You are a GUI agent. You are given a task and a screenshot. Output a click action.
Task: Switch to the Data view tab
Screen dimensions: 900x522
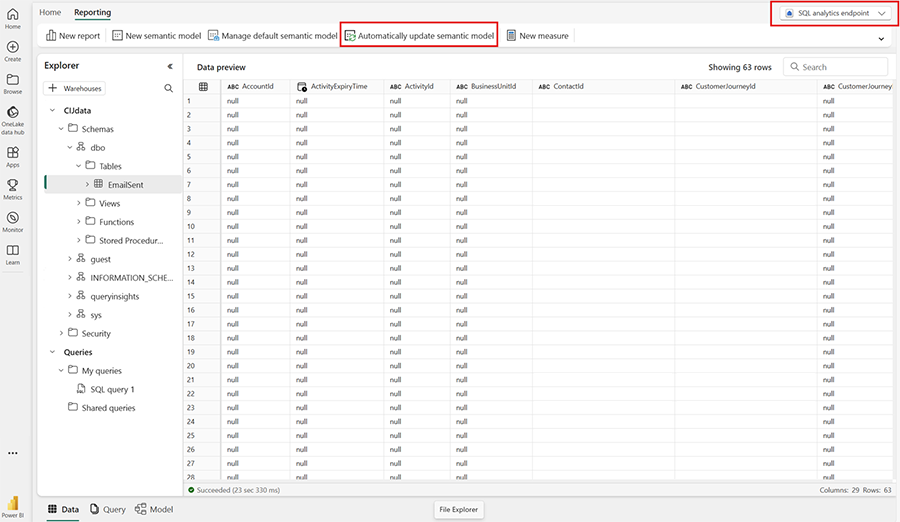click(63, 509)
